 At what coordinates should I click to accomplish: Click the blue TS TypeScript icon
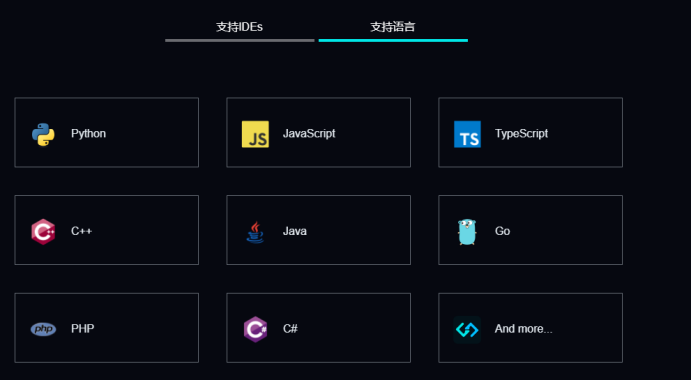[467, 134]
